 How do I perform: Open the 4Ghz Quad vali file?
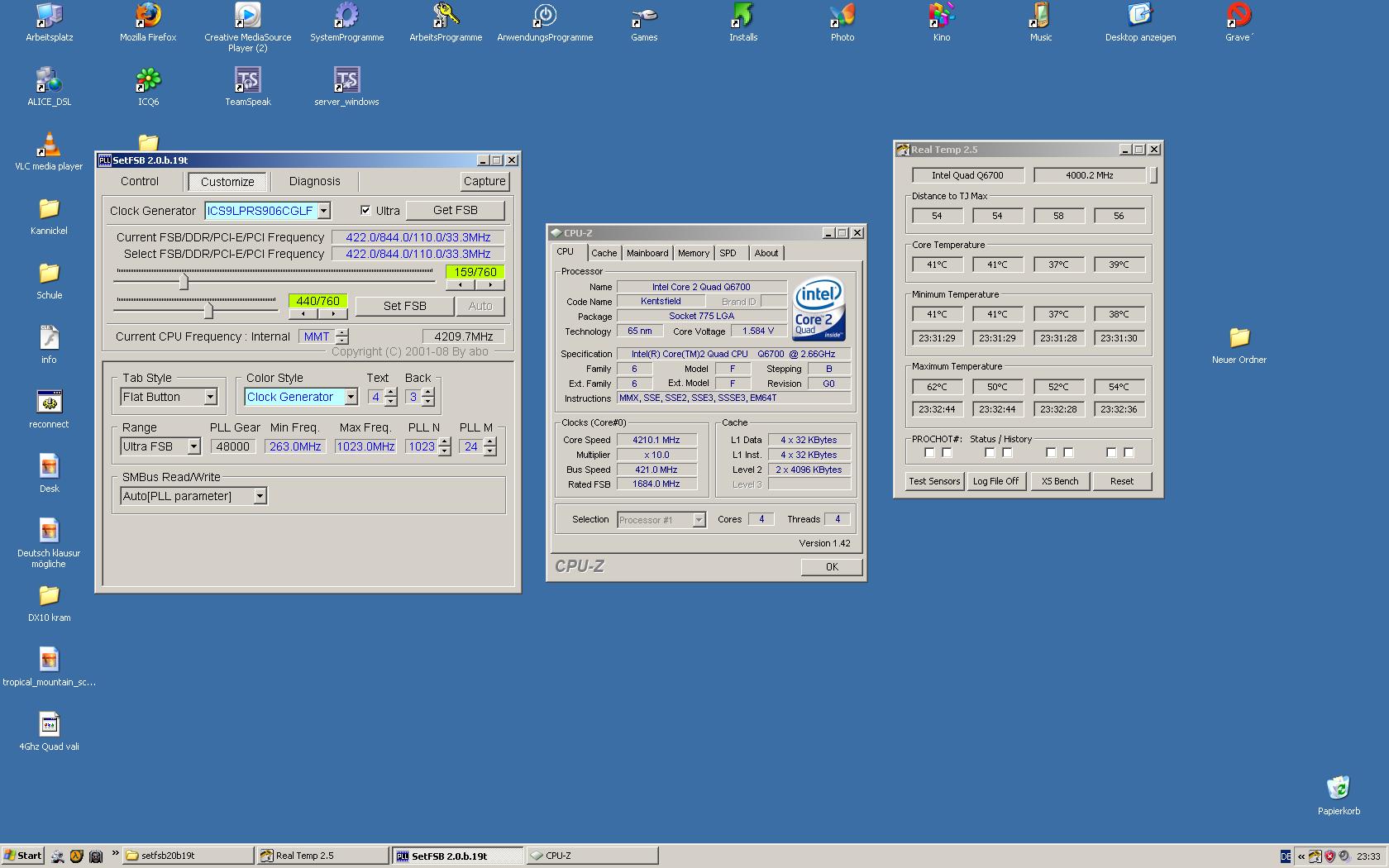(x=49, y=731)
